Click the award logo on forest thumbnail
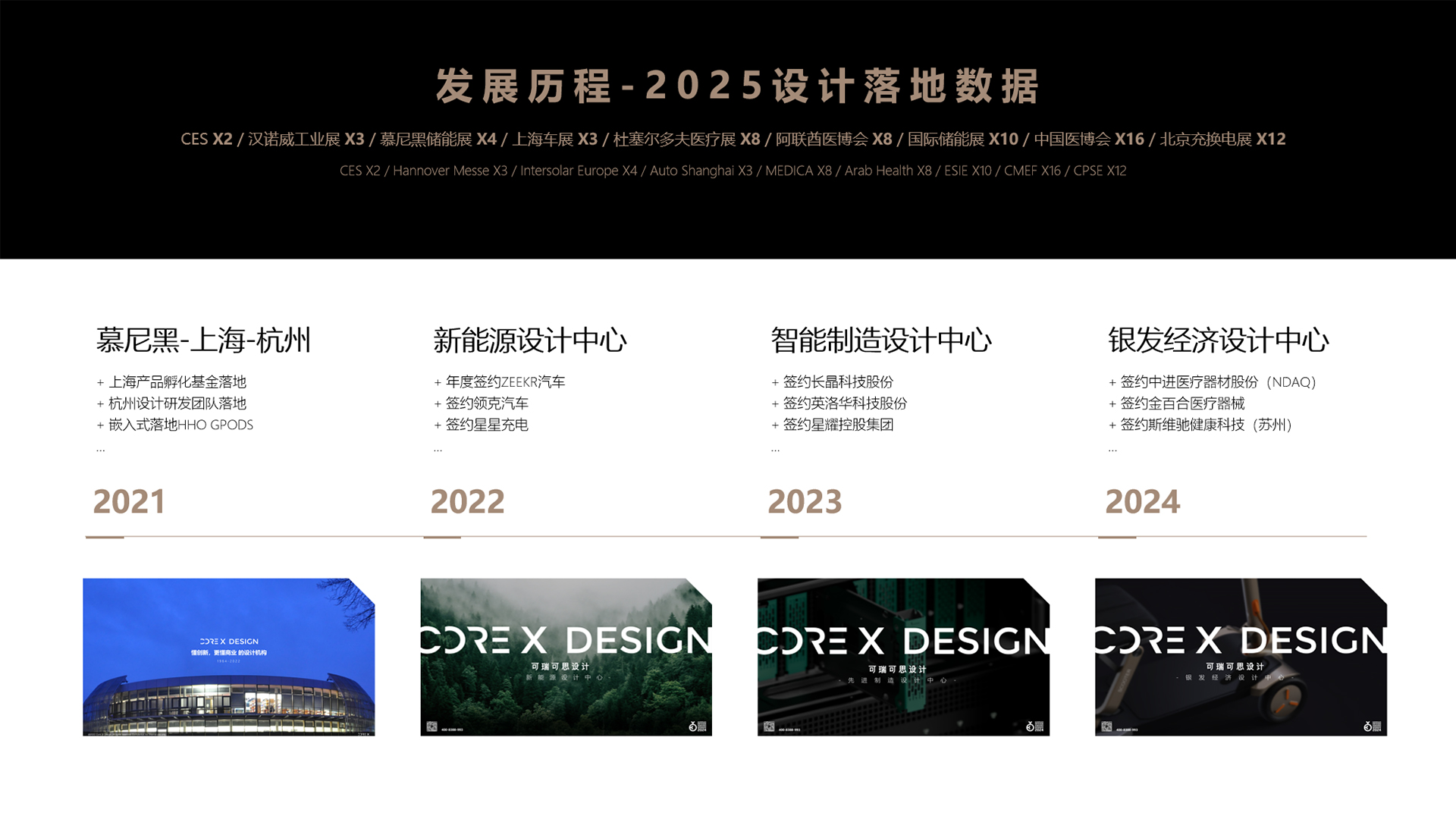Screen dimensions: 1456x819 pyautogui.click(x=697, y=726)
